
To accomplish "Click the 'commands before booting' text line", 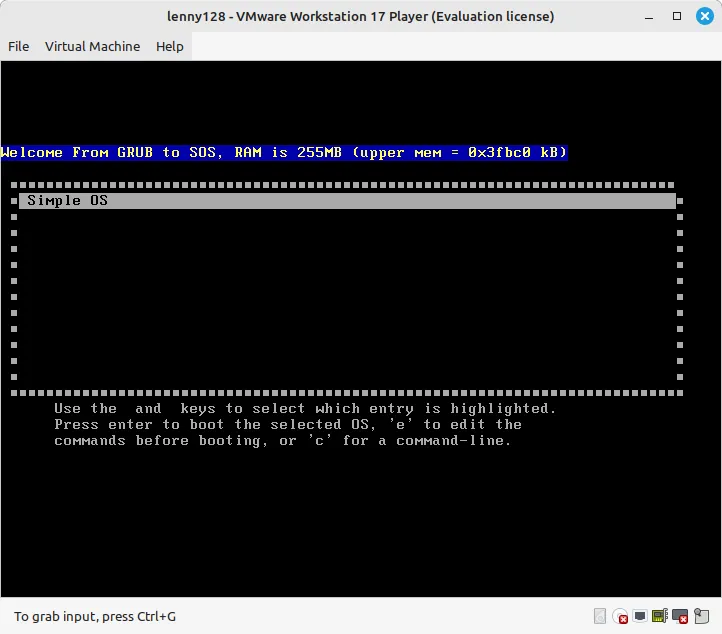I will point(283,441).
